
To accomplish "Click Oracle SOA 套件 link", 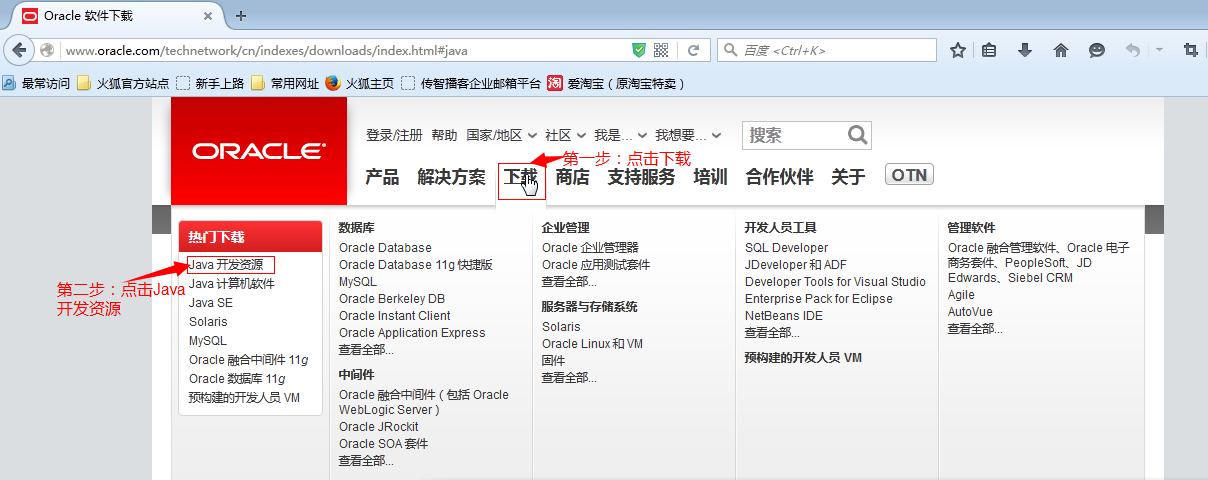I will (384, 444).
